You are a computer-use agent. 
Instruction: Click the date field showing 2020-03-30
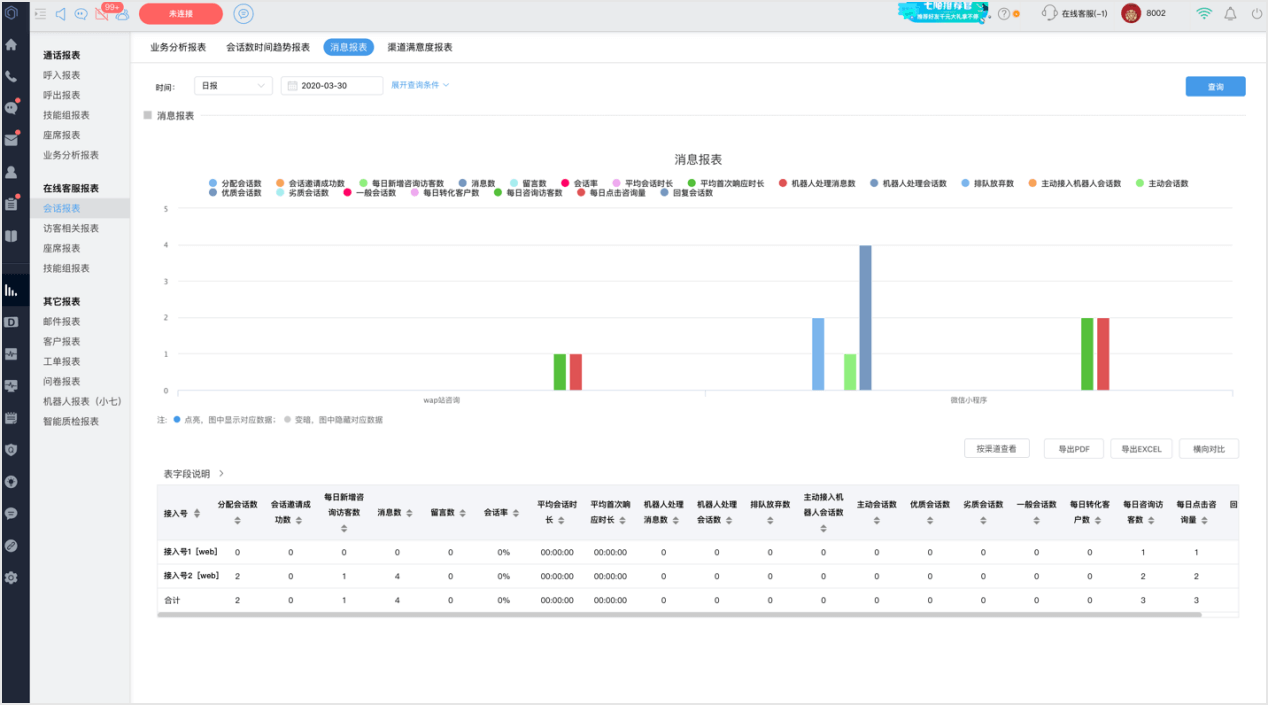(x=332, y=86)
